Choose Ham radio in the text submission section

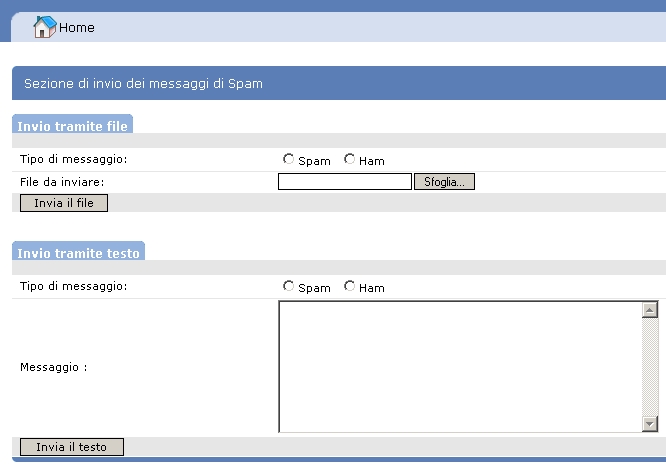pyautogui.click(x=350, y=287)
